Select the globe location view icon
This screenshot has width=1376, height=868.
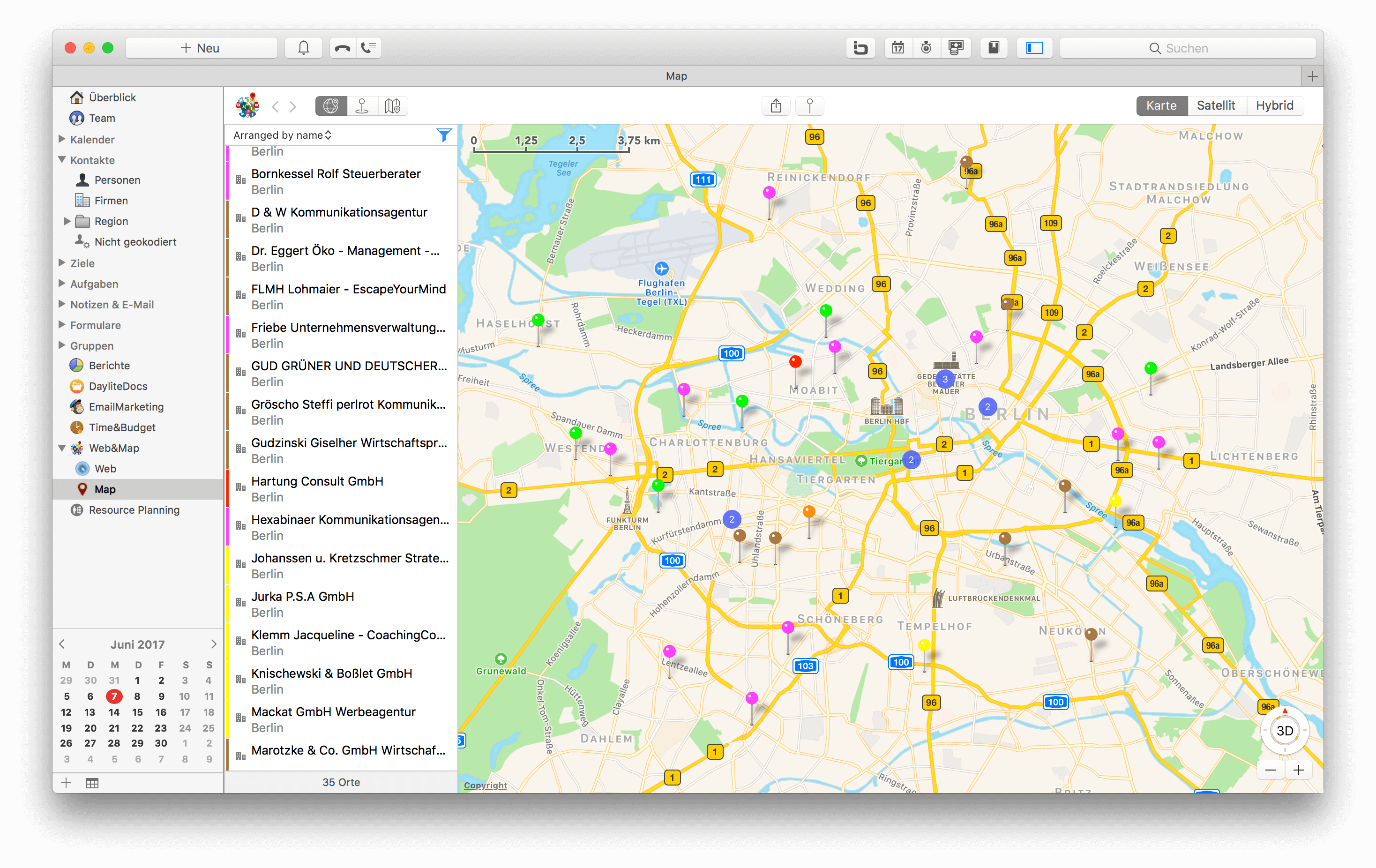[x=330, y=106]
